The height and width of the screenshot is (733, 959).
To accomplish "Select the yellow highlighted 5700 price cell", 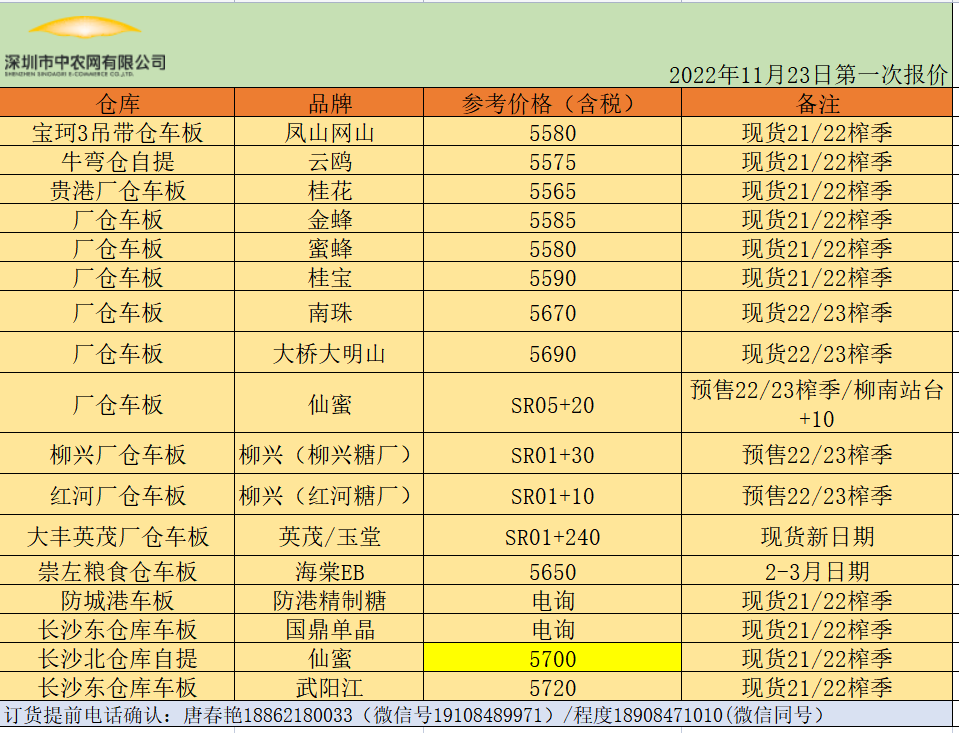I will [x=552, y=658].
